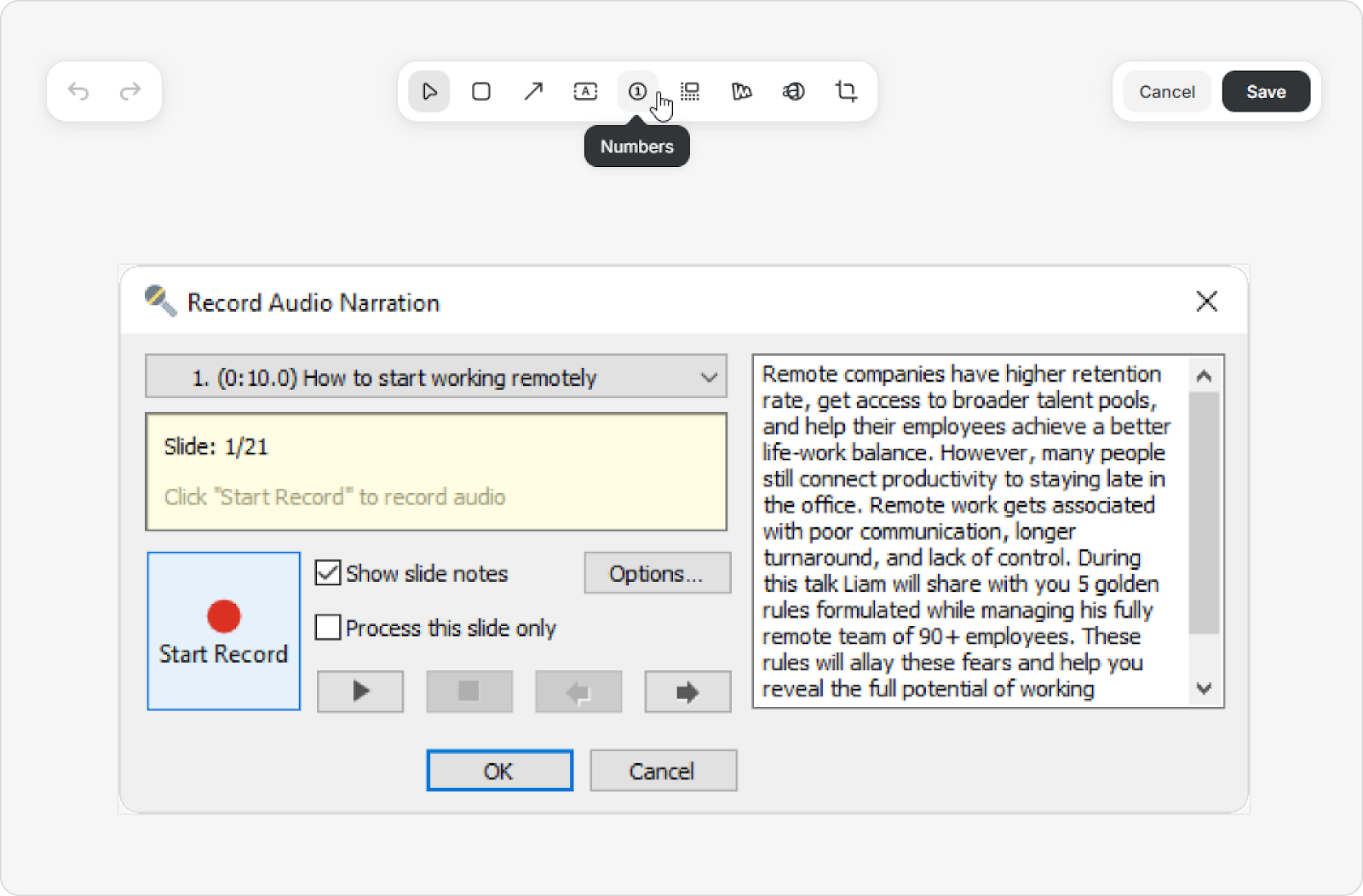Play the recorded narration
The width and height of the screenshot is (1363, 896).
tap(360, 692)
